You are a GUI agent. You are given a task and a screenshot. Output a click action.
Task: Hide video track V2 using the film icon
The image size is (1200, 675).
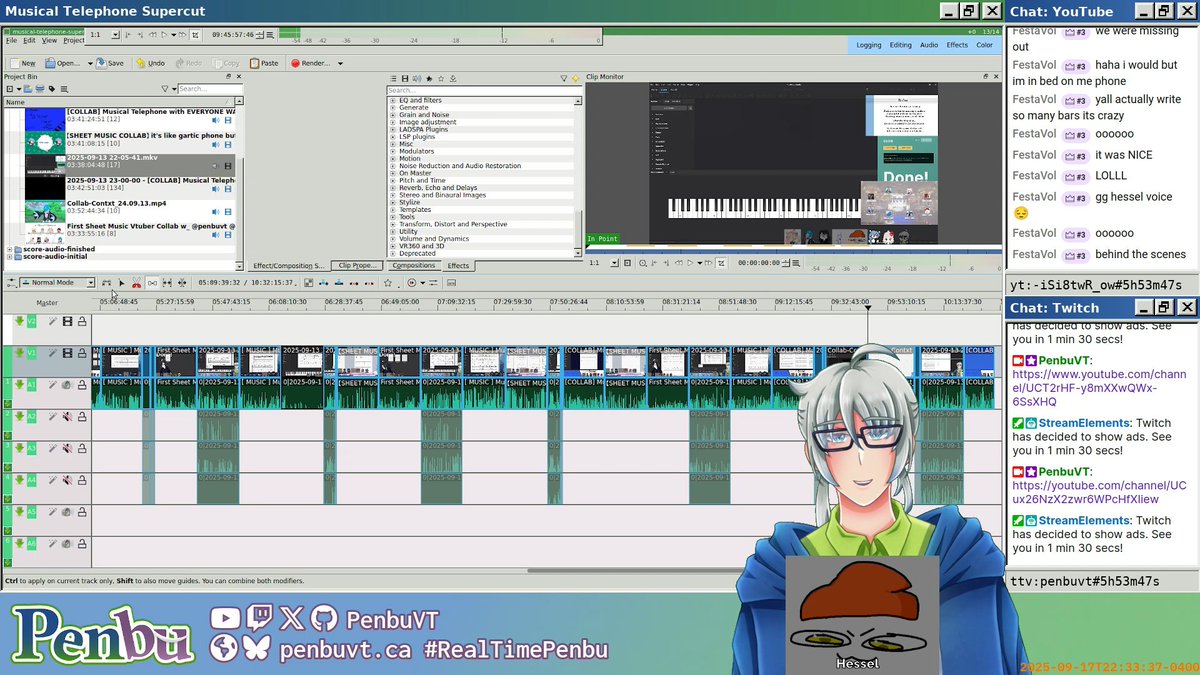pos(67,321)
